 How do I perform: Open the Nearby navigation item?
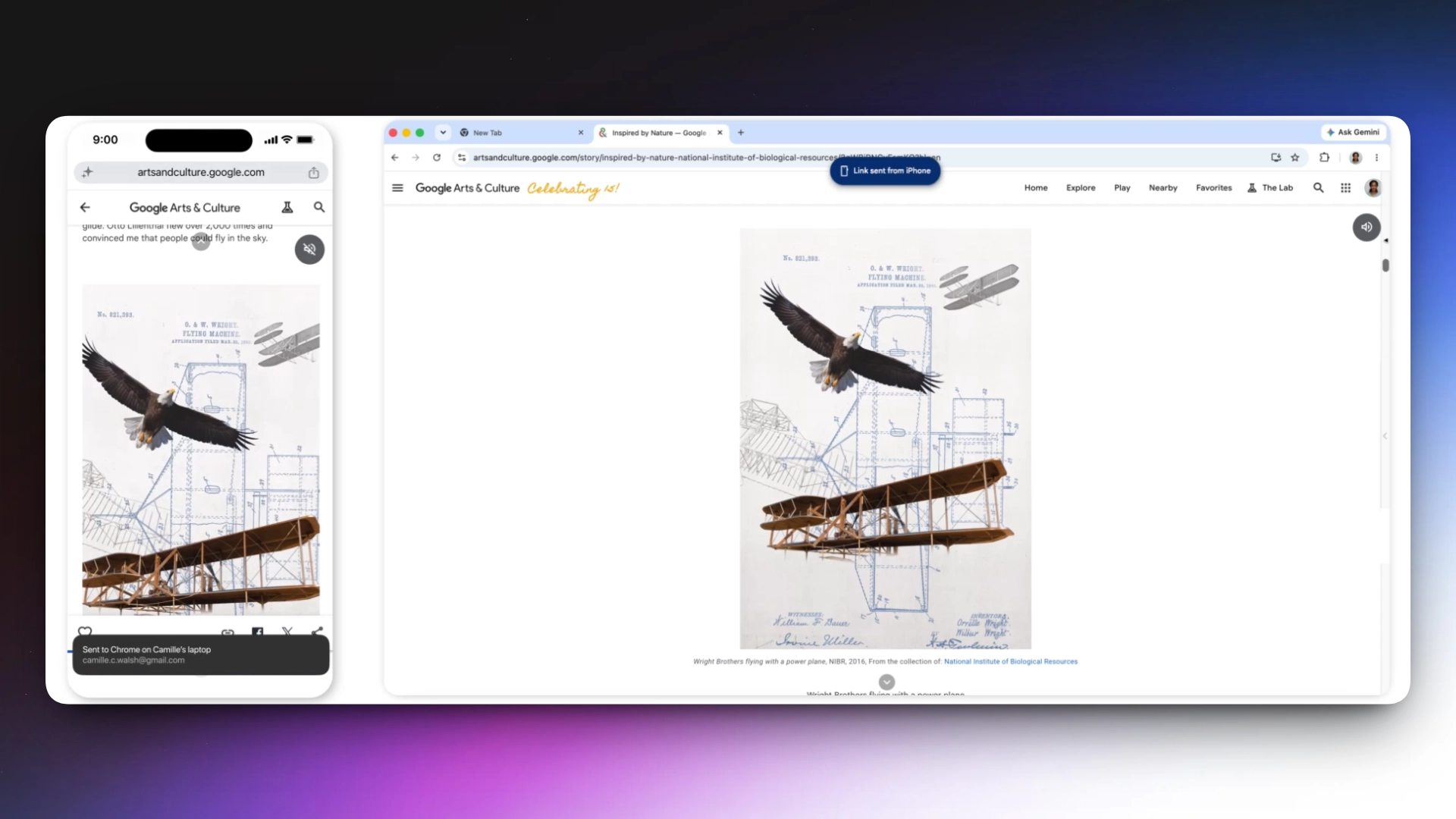click(1163, 188)
